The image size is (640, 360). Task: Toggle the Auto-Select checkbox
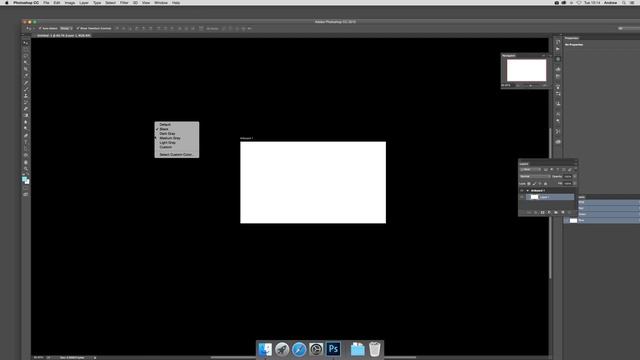pyautogui.click(x=40, y=29)
